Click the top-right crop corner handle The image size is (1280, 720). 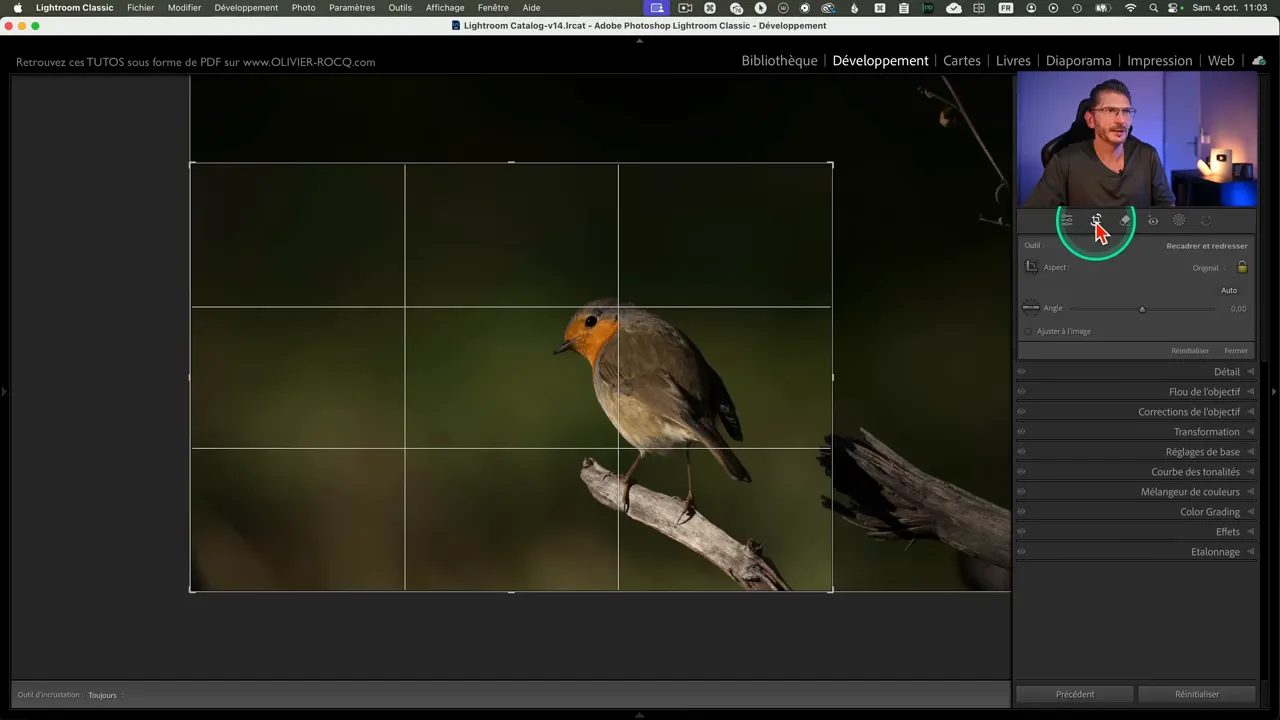[x=832, y=164]
